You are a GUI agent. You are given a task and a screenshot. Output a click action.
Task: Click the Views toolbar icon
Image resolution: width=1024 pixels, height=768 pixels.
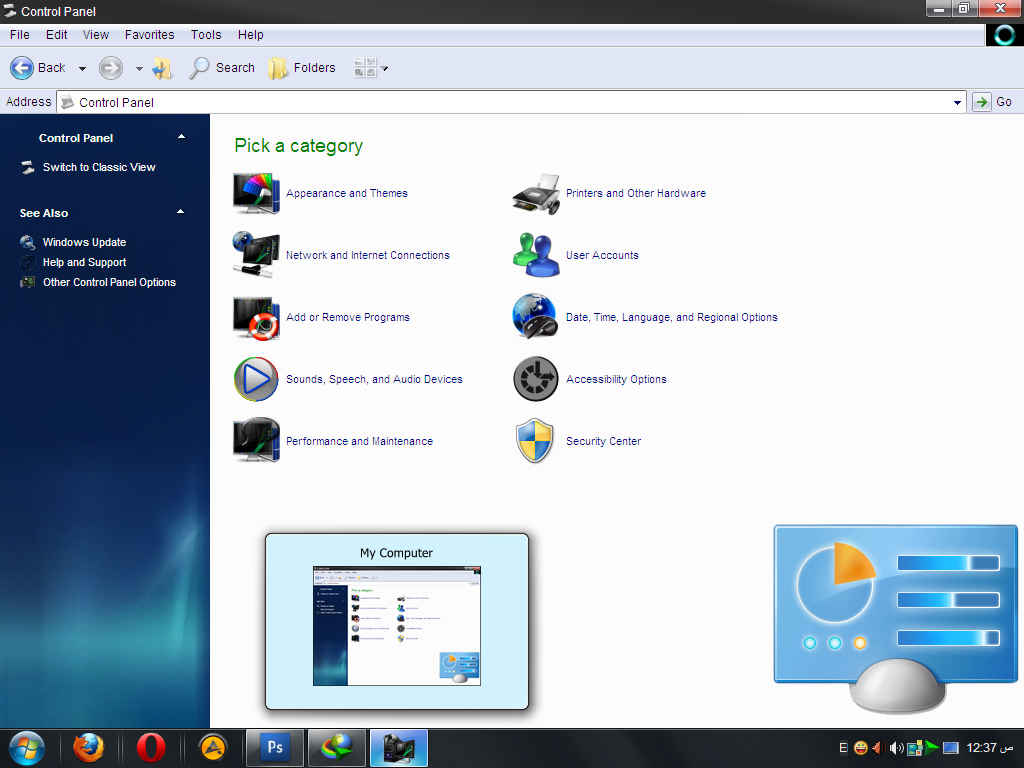[365, 68]
